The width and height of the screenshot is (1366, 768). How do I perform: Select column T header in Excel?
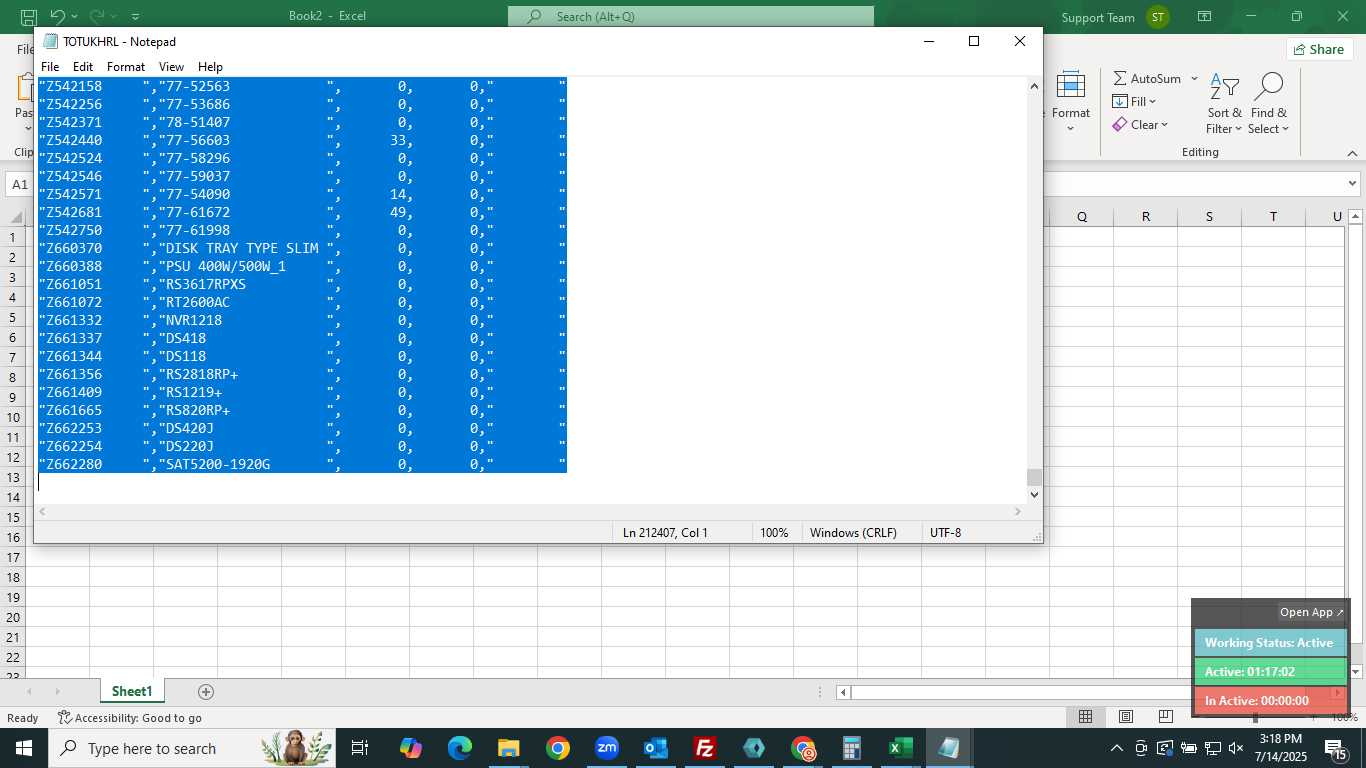point(1273,217)
